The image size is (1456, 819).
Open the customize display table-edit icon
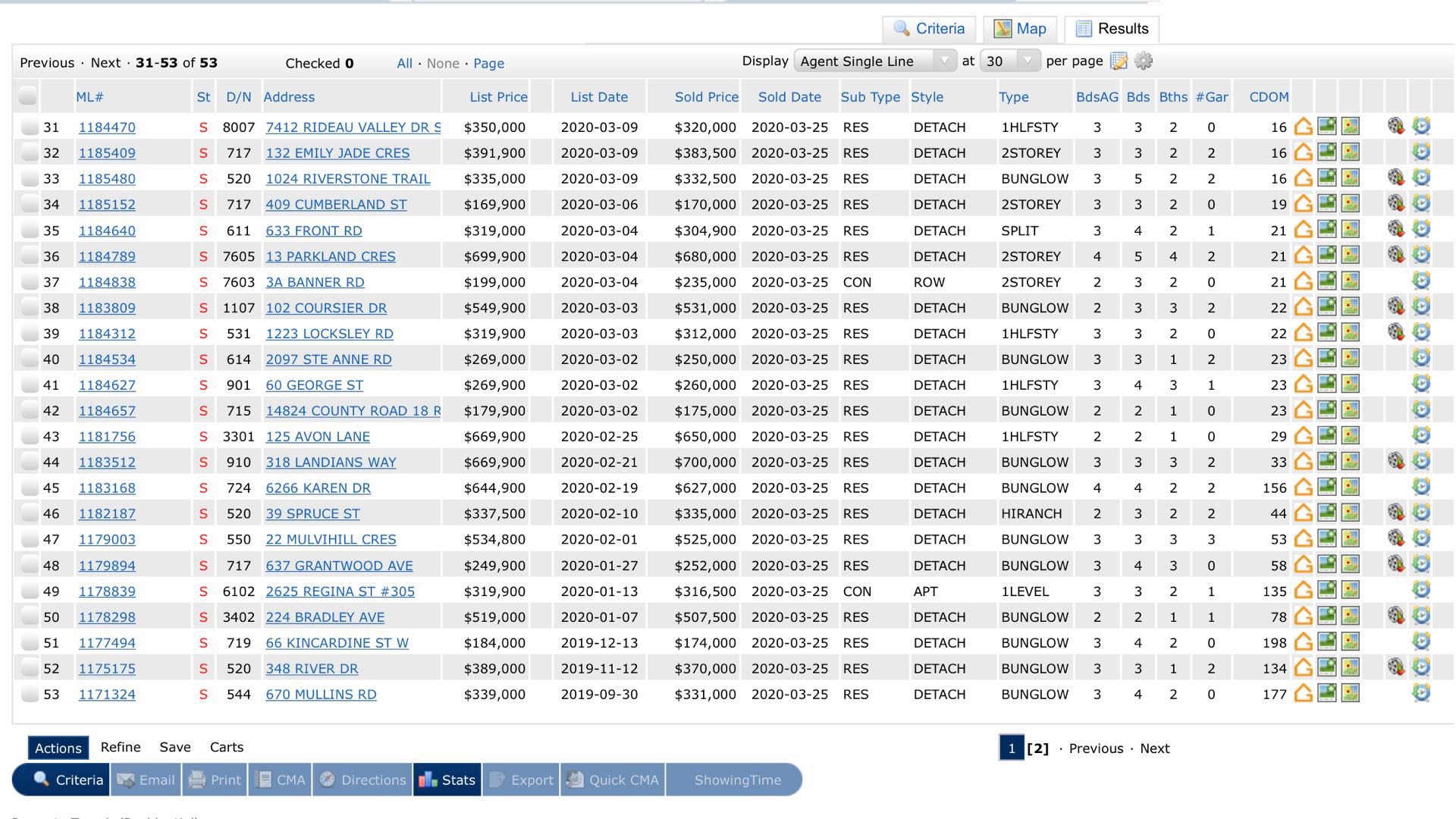[1119, 61]
